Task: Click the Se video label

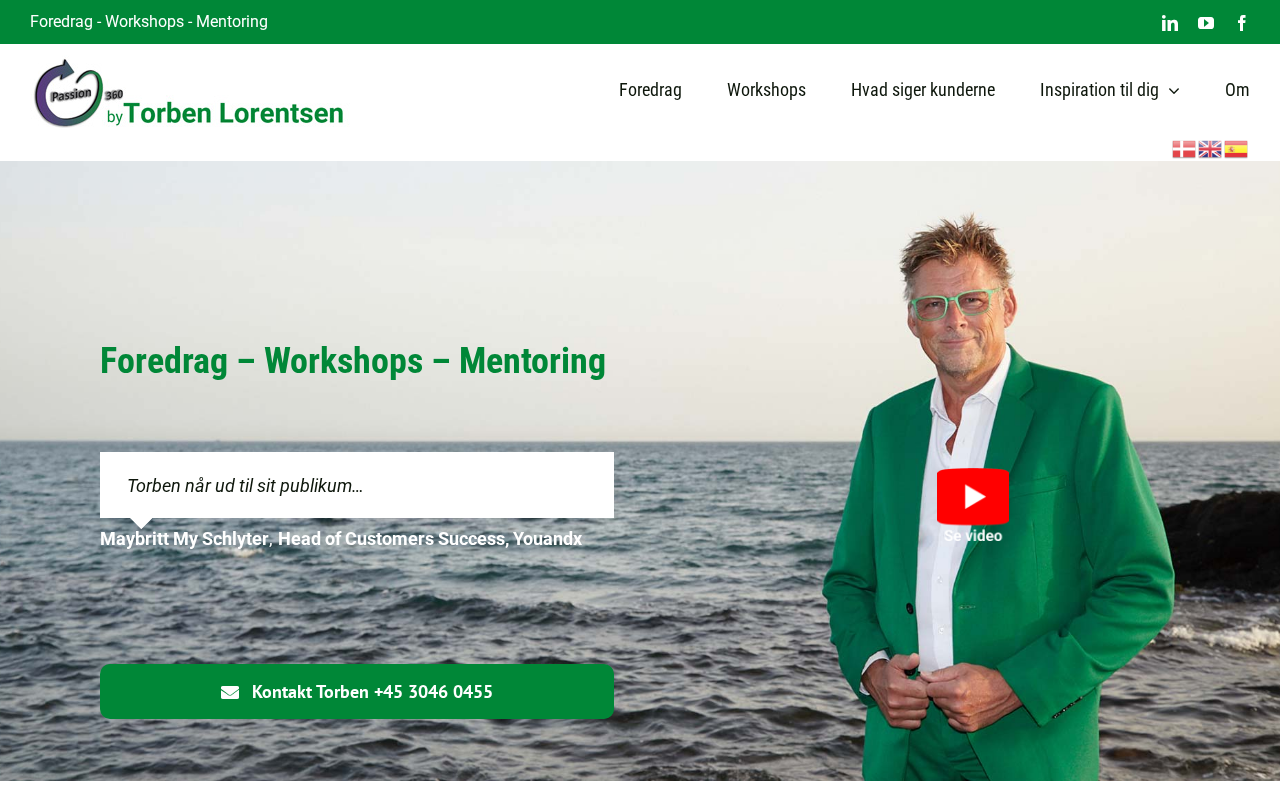Action: pos(973,536)
